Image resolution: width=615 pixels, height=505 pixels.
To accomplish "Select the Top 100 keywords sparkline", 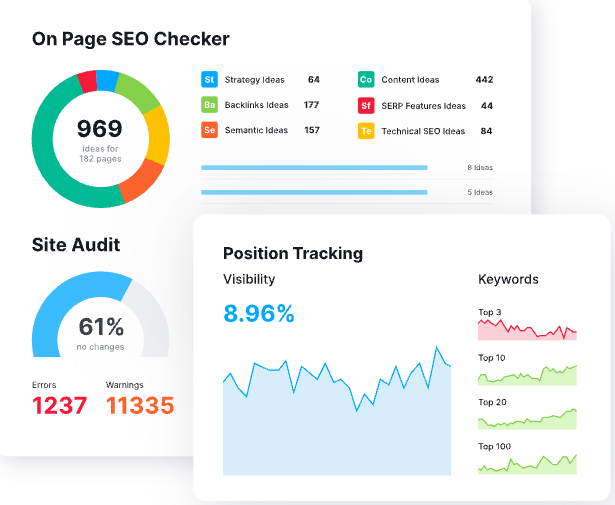I will click(527, 463).
